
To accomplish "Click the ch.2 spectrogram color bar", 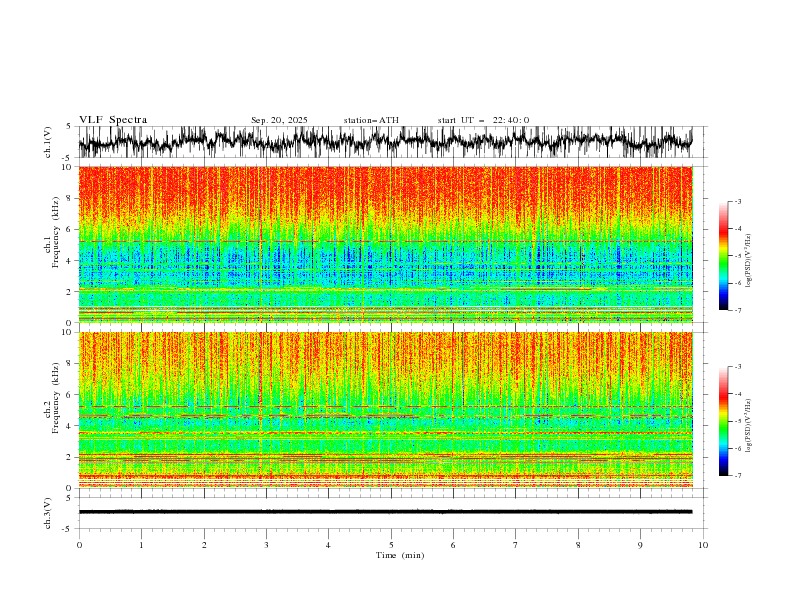I will (x=723, y=421).
